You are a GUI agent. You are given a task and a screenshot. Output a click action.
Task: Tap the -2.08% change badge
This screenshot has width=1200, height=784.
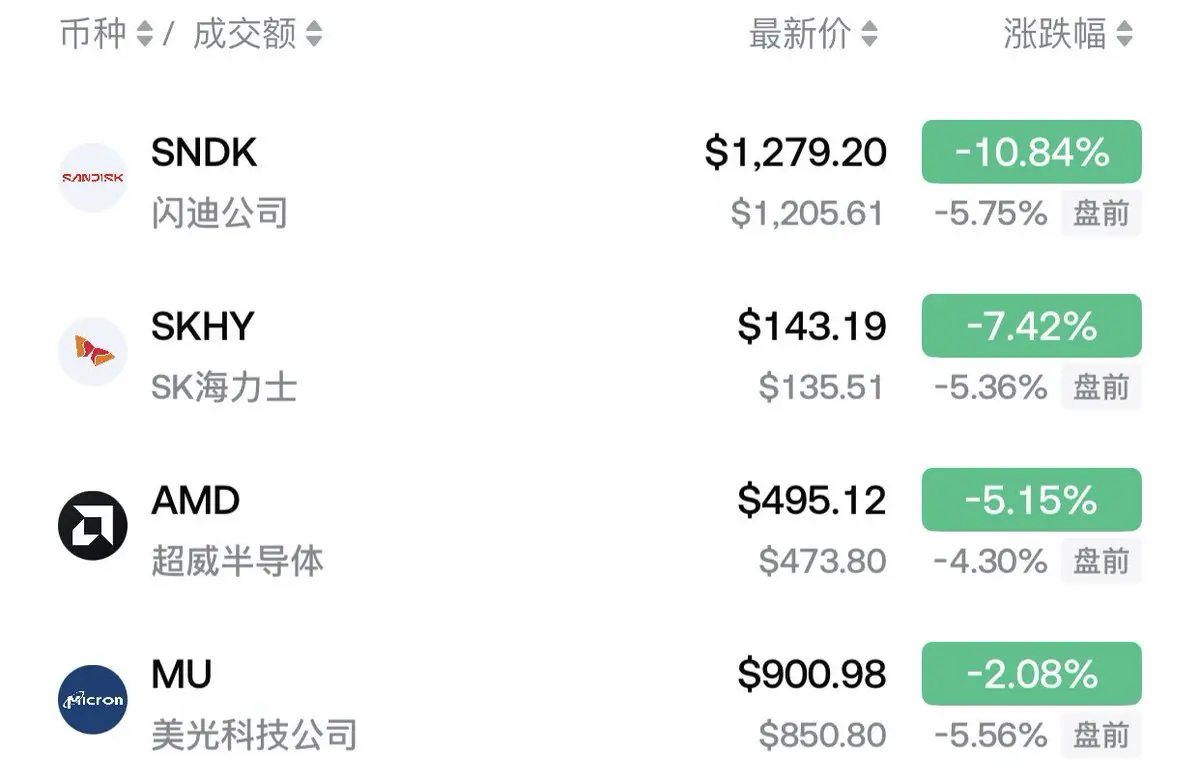click(x=1032, y=674)
